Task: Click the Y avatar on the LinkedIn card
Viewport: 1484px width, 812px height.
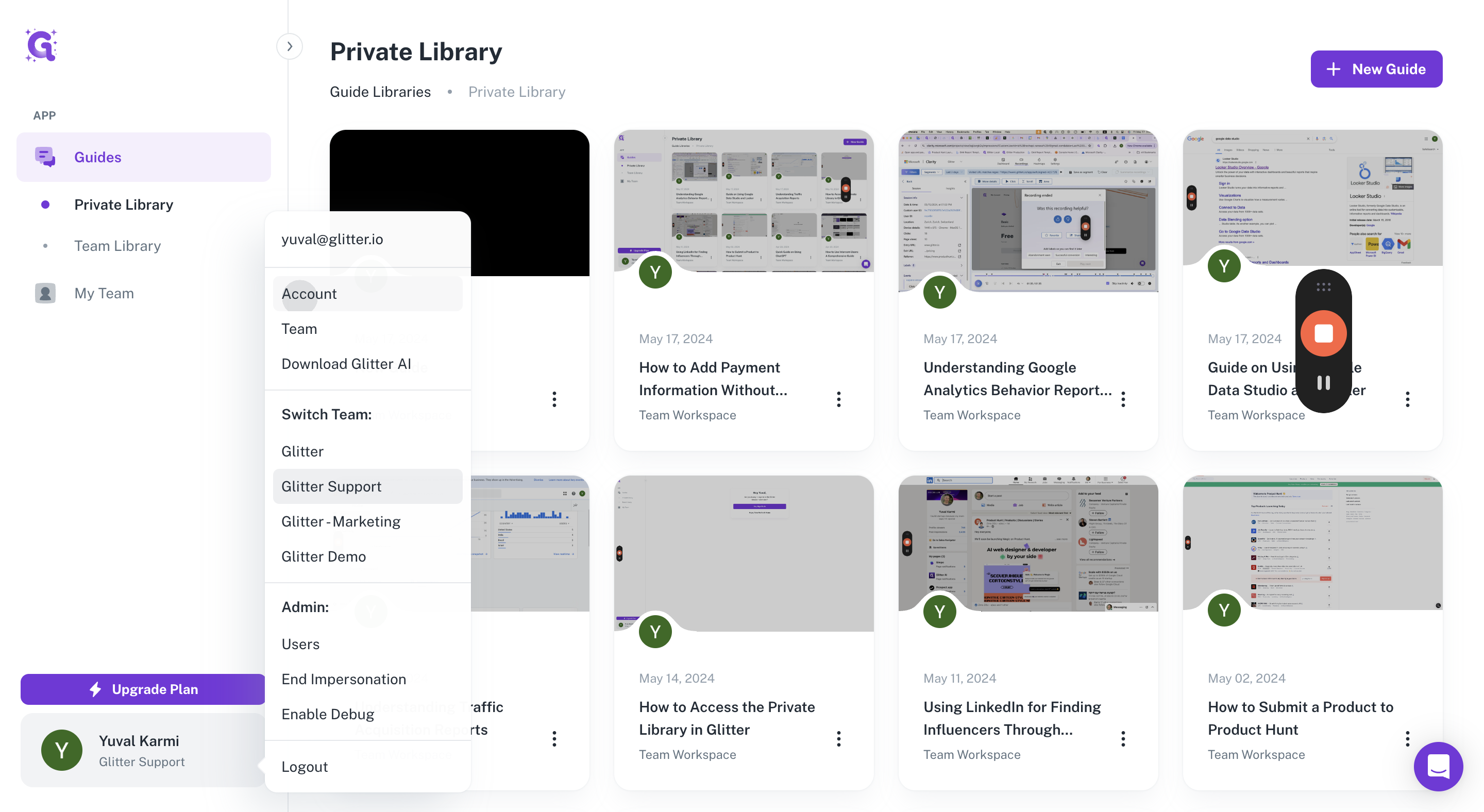Action: click(x=939, y=612)
